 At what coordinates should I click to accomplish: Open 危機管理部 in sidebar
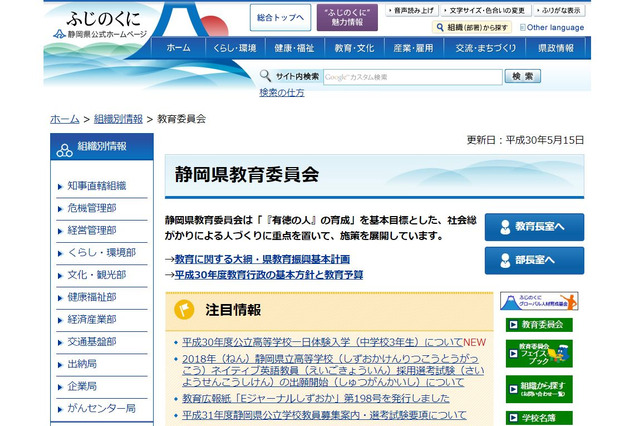pyautogui.click(x=92, y=208)
